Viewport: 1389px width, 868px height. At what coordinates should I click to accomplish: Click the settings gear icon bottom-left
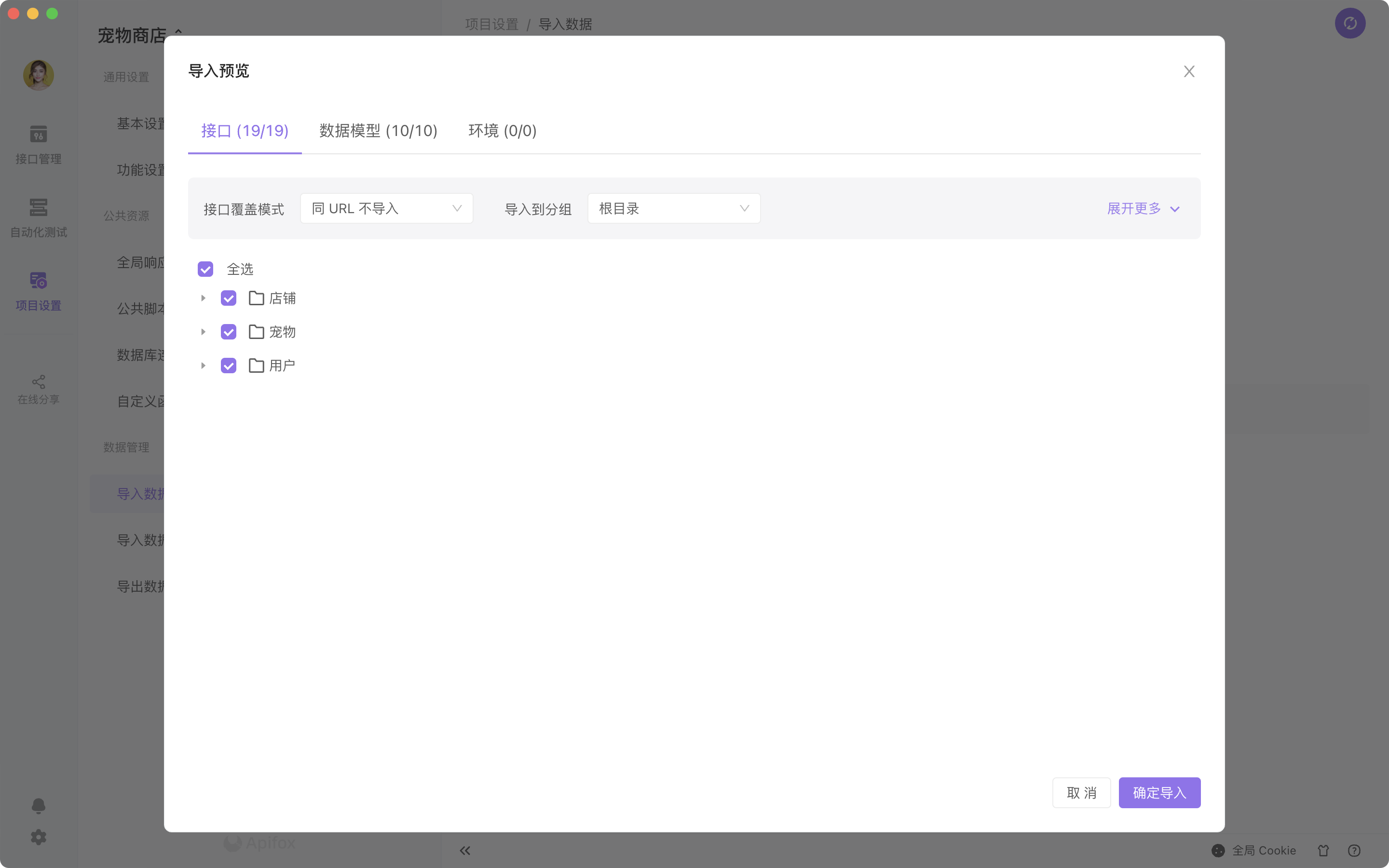[x=38, y=837]
